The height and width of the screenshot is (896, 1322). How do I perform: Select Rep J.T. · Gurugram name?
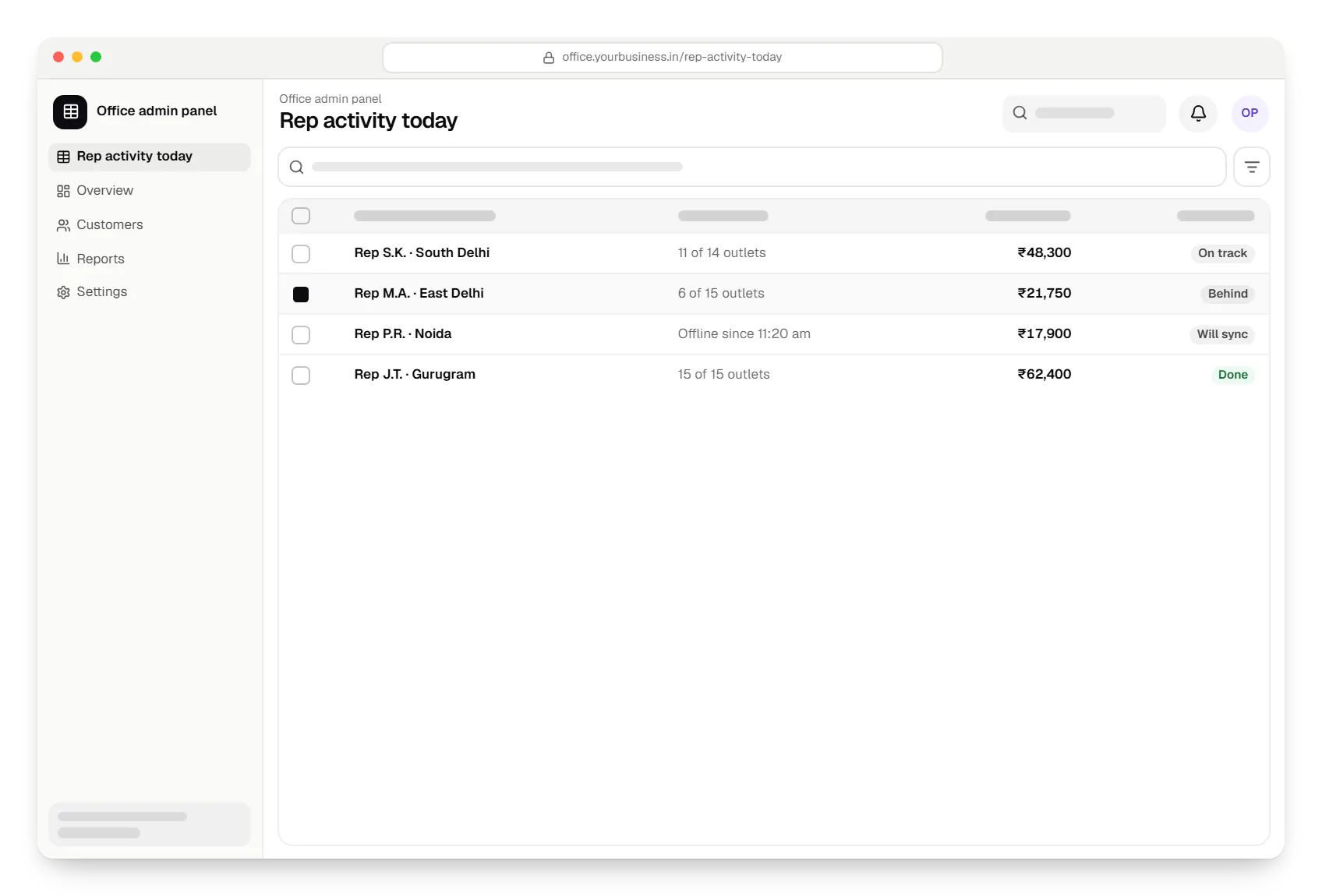pos(415,374)
